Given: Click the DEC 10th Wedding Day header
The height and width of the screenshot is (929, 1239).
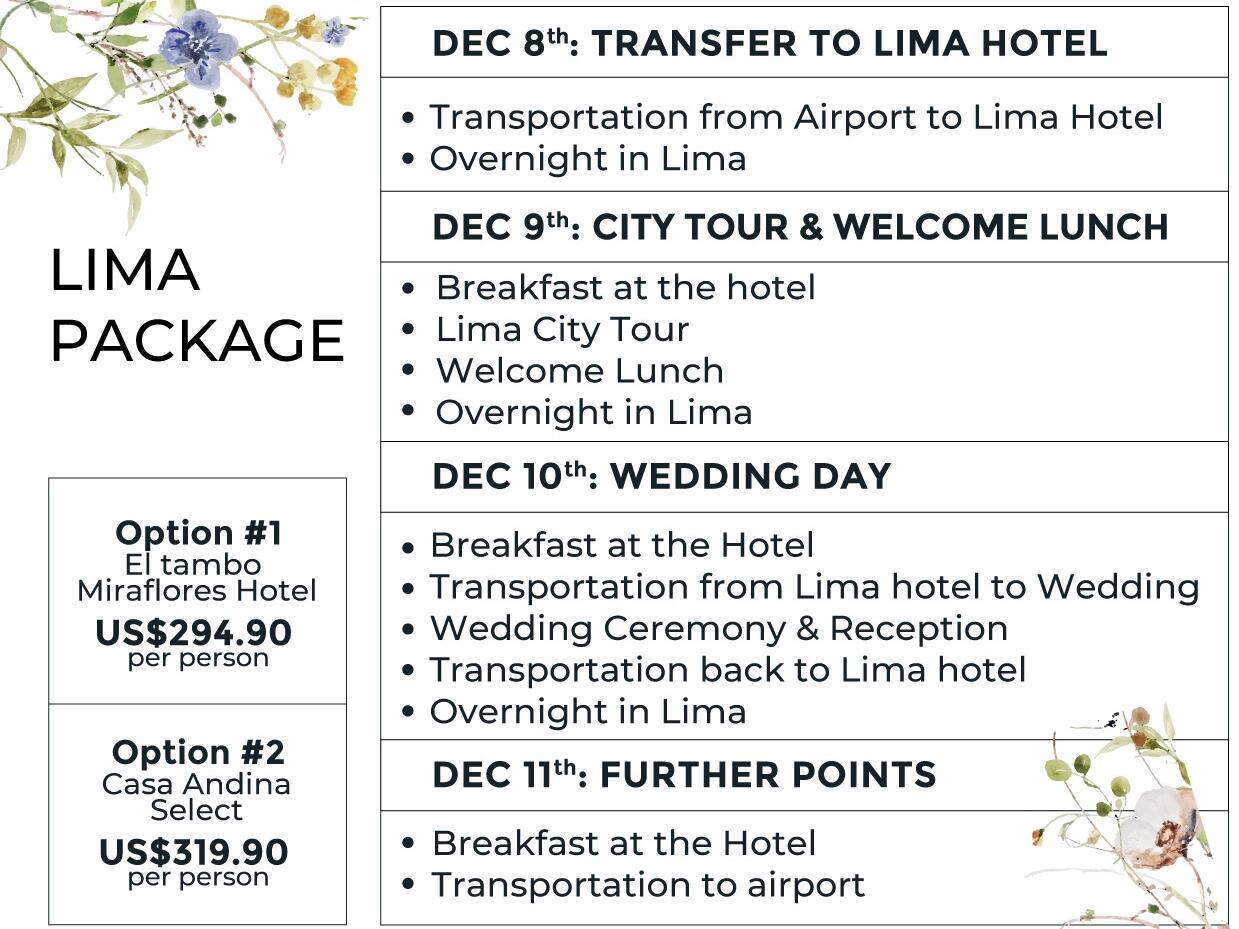Looking at the screenshot, I should [x=661, y=476].
